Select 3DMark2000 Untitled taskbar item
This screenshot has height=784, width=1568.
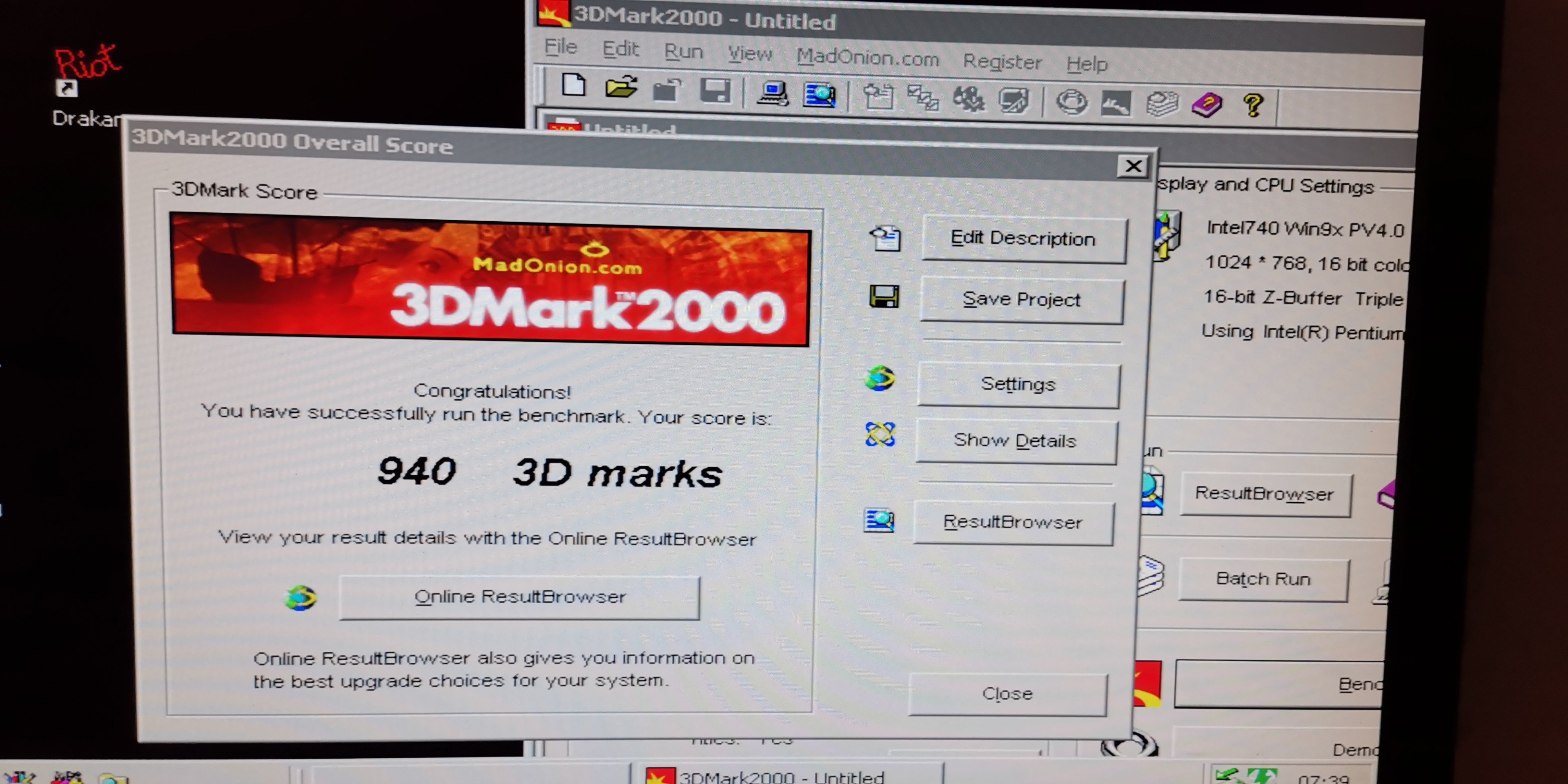tap(785, 775)
